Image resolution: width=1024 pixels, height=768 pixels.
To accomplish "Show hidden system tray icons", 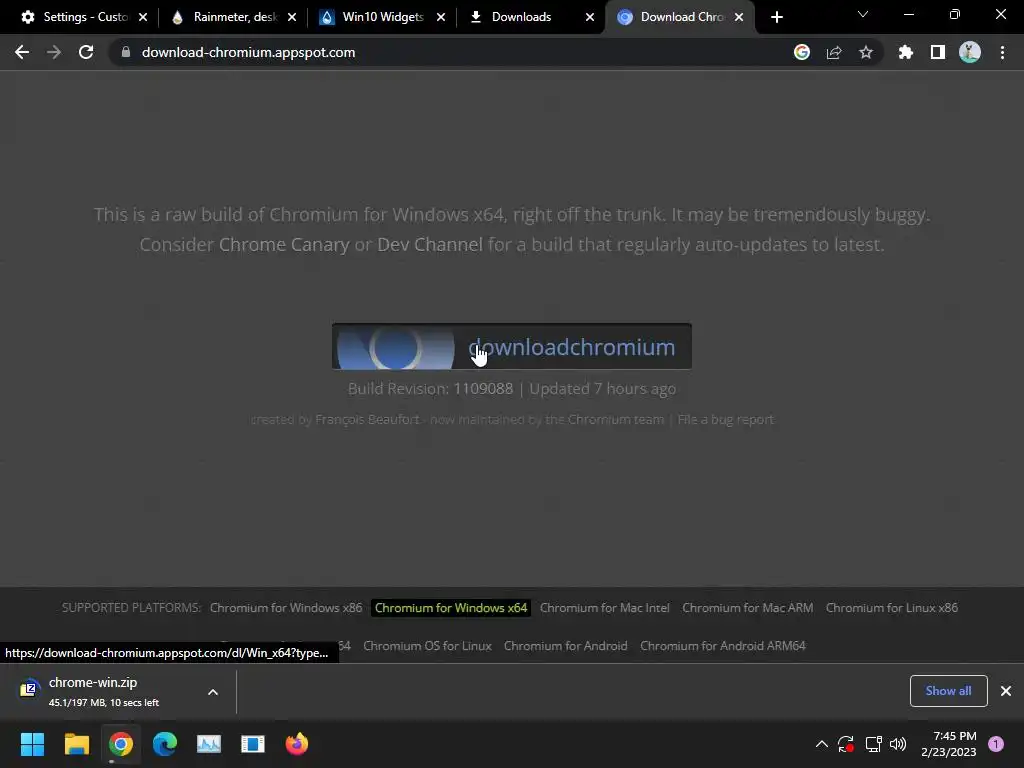I will (822, 744).
